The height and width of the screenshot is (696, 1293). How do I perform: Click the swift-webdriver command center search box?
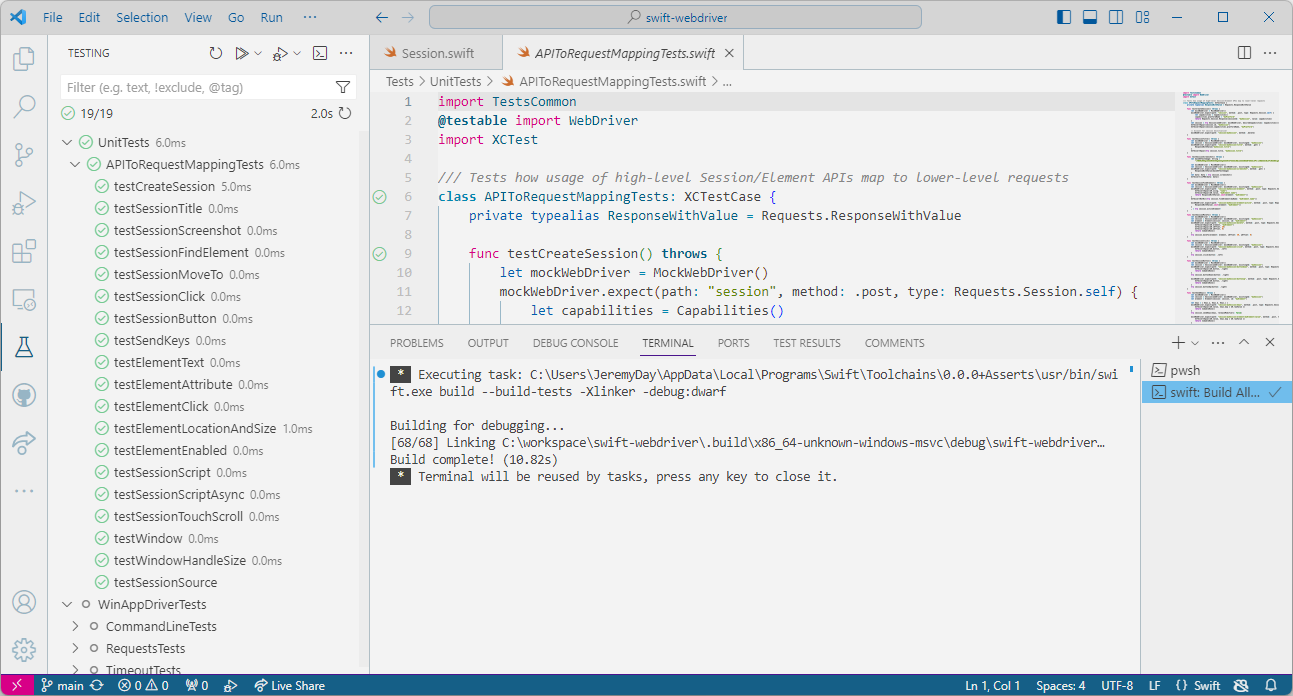674,17
